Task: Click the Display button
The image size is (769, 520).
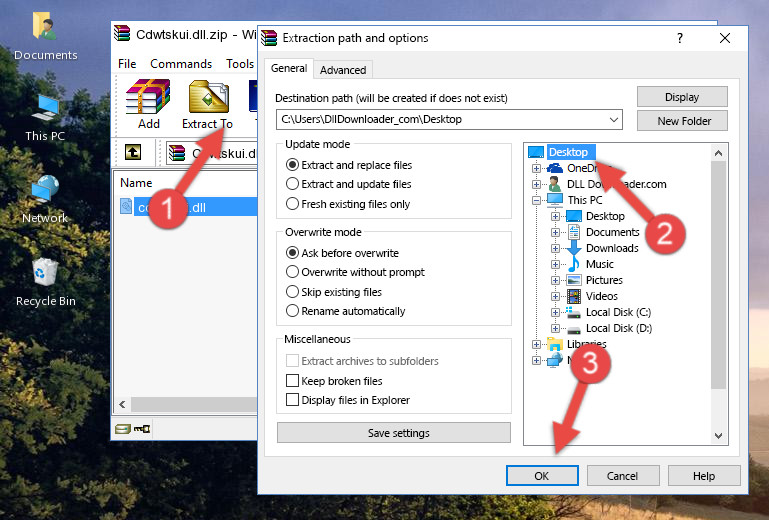Action: tap(682, 97)
